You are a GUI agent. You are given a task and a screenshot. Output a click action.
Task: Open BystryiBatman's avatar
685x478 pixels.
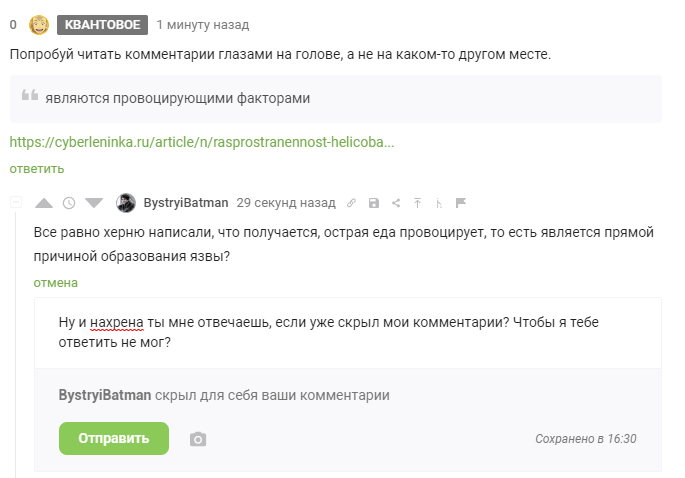click(x=126, y=202)
